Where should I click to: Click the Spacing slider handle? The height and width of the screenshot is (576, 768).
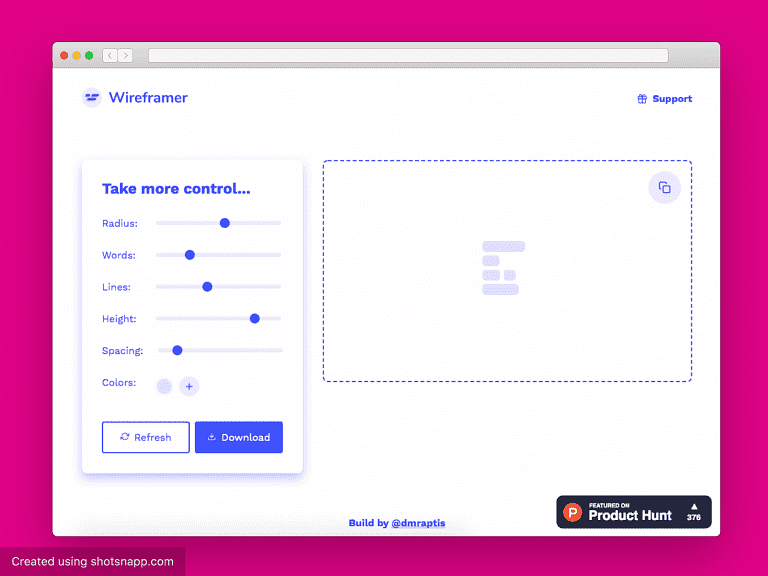(x=177, y=350)
